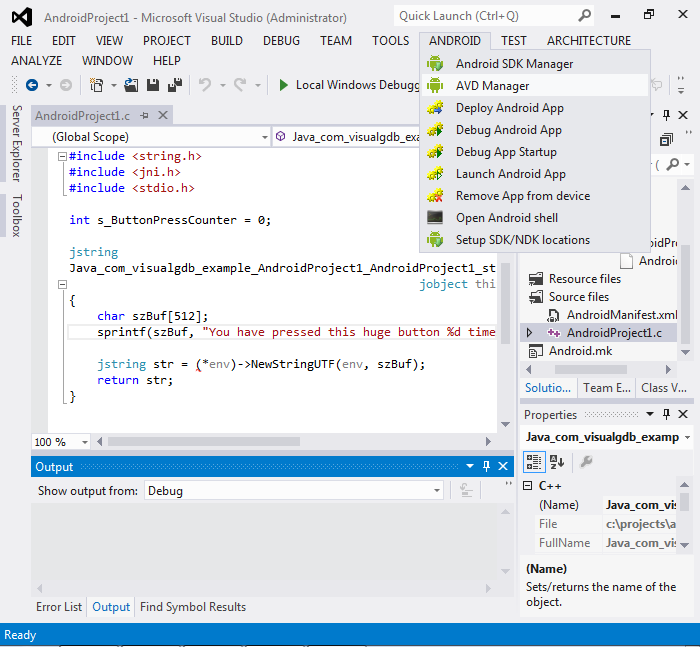The image size is (700, 647).
Task: Open Server Explorer side tab
Action: pos(17,143)
